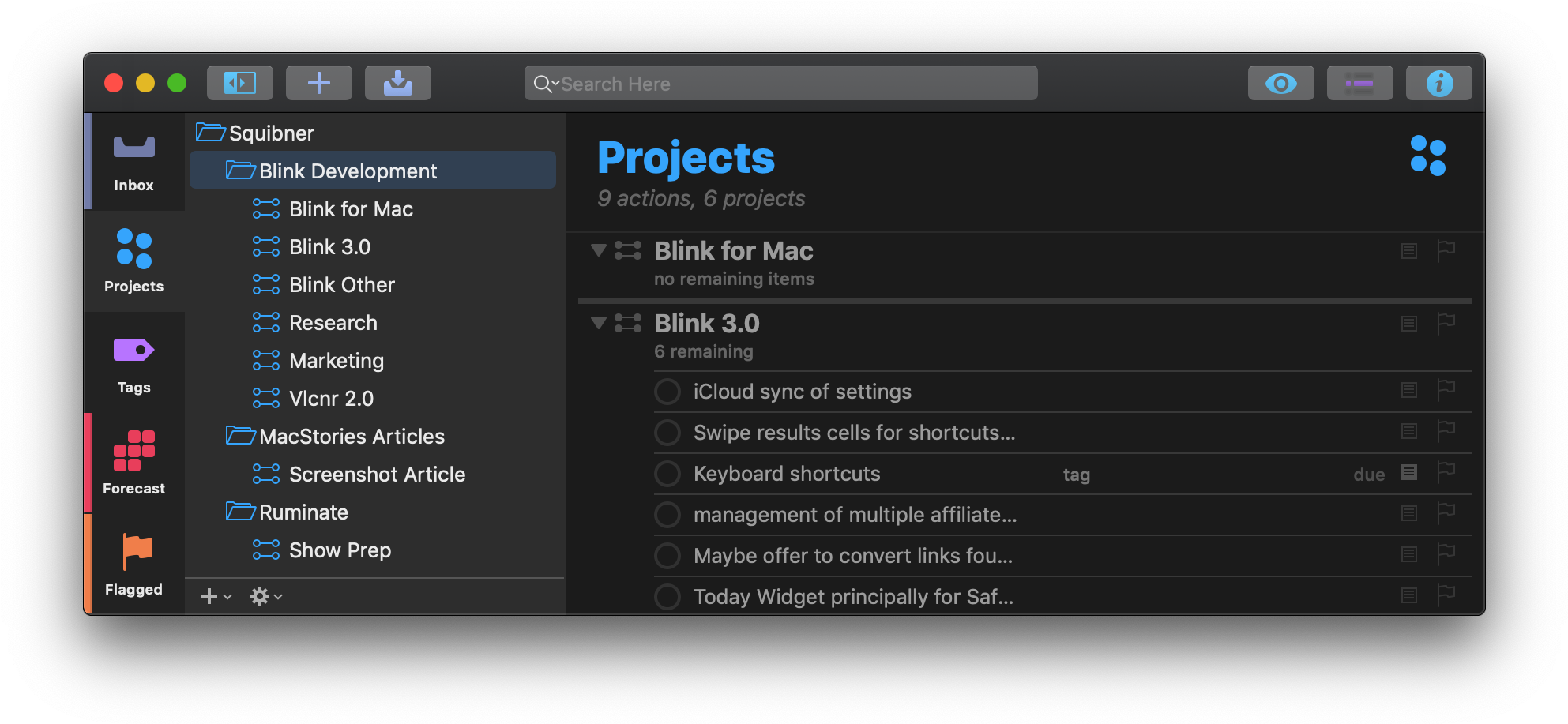Image resolution: width=1568 pixels, height=724 pixels.
Task: Collapse the Blink for Mac project group
Action: tap(599, 250)
